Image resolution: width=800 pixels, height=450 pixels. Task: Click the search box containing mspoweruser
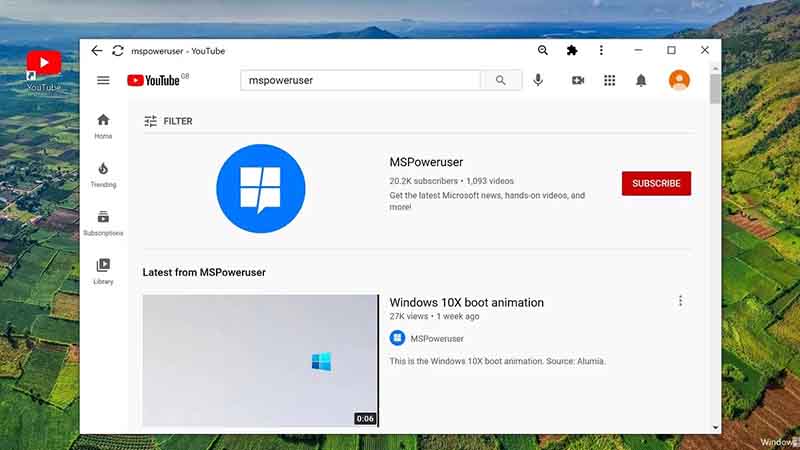pos(360,80)
